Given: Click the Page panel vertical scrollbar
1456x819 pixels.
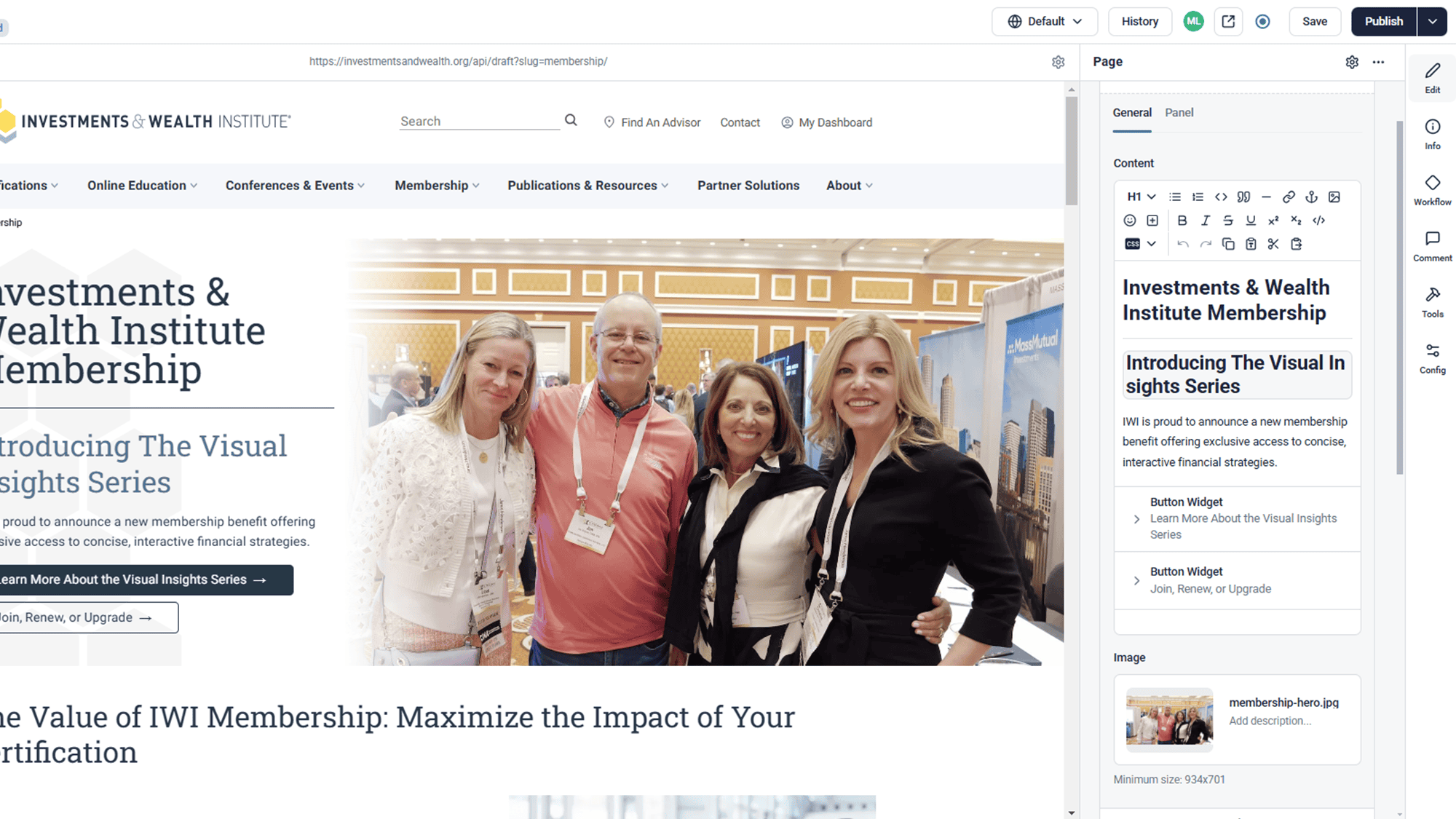Looking at the screenshot, I should (x=1399, y=298).
